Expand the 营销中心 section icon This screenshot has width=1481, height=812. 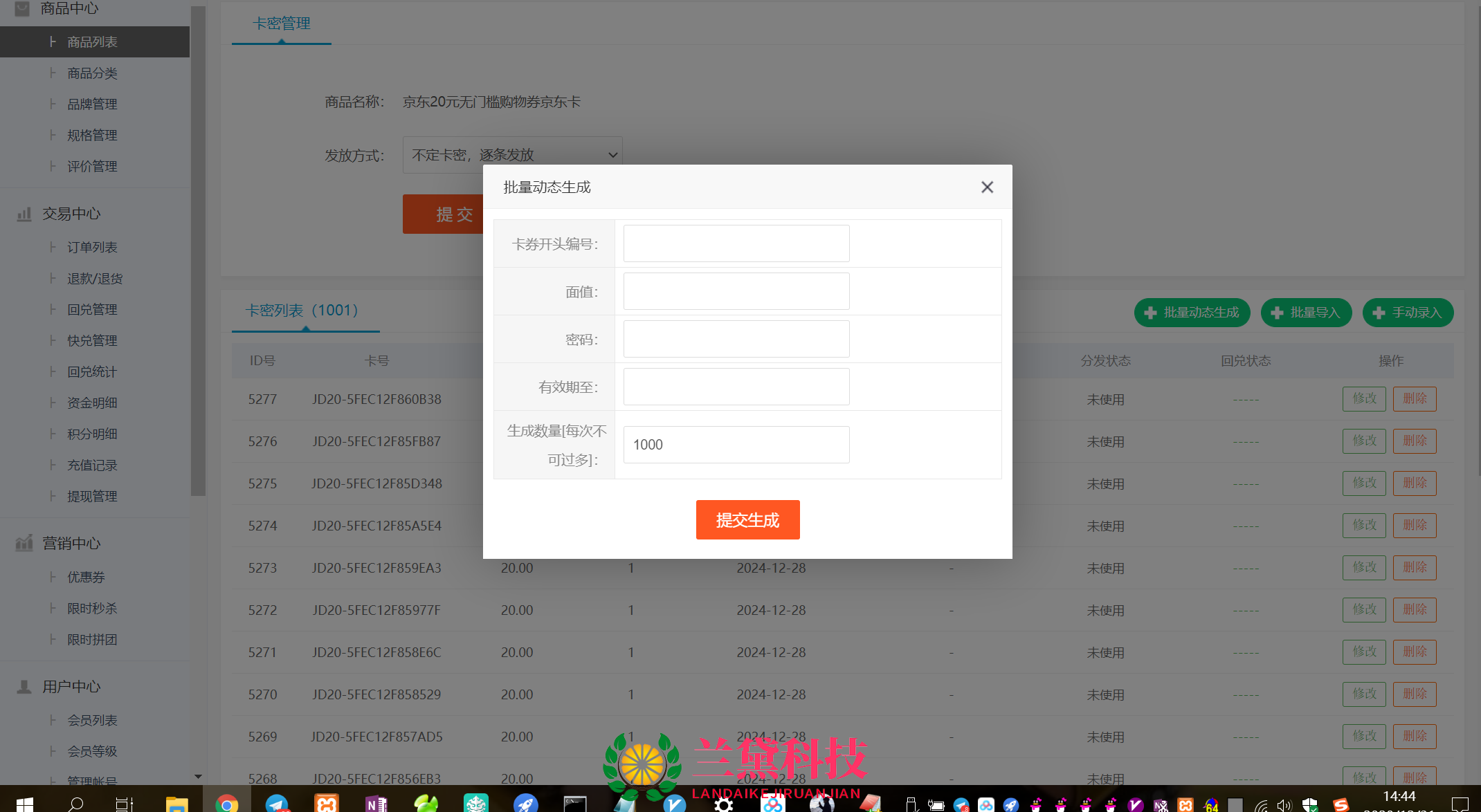click(24, 544)
